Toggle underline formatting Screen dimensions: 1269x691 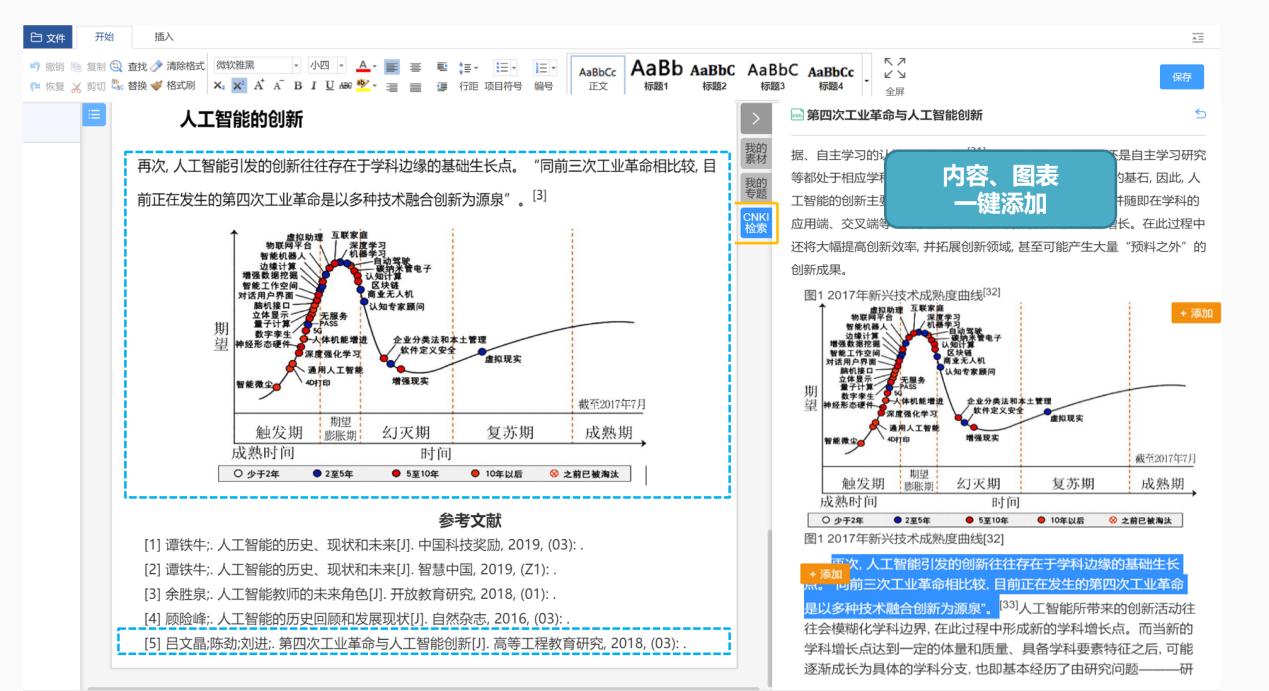coord(329,86)
